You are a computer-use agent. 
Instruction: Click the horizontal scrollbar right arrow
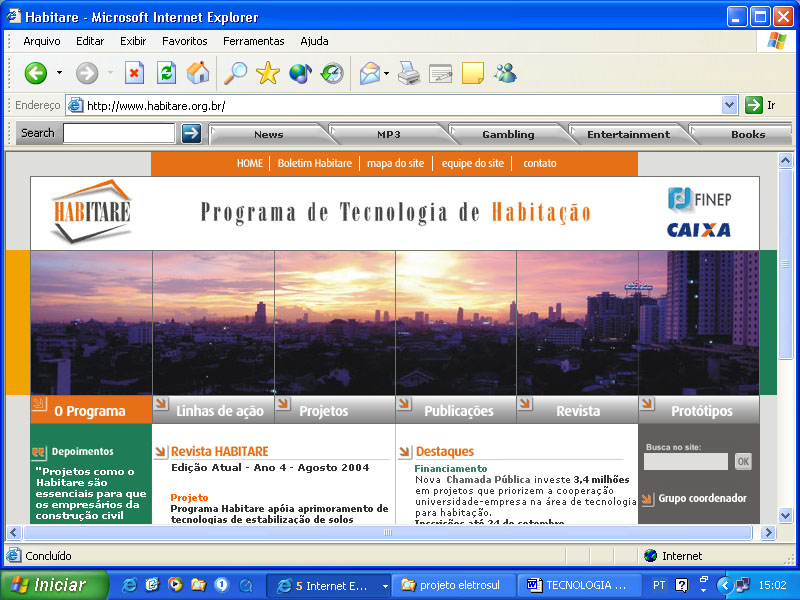tap(768, 533)
